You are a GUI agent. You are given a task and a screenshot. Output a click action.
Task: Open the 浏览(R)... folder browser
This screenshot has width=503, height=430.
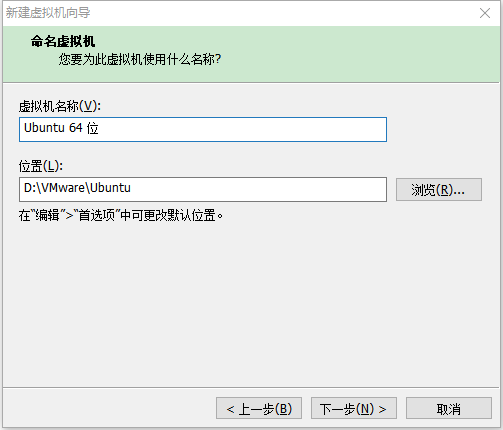[x=439, y=190]
